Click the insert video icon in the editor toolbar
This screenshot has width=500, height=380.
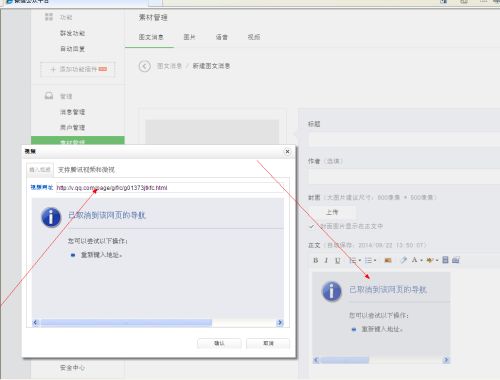point(456,260)
